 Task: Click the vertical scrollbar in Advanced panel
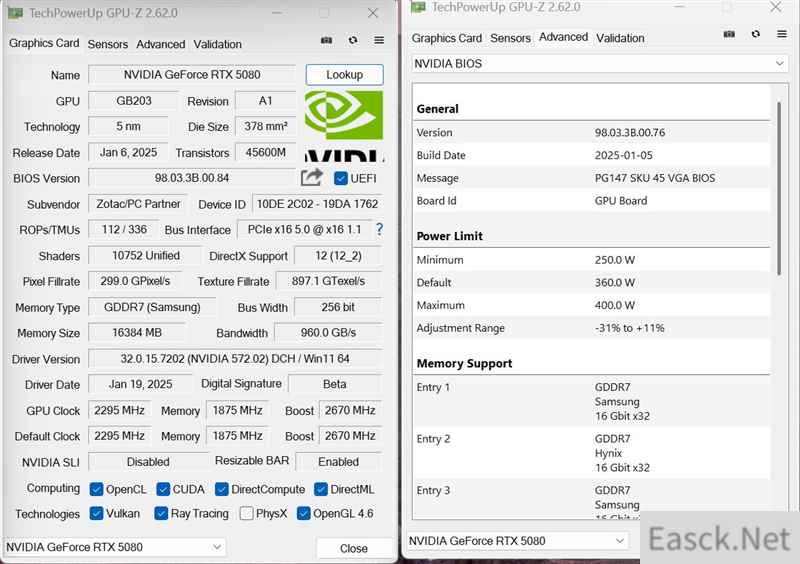click(x=779, y=189)
